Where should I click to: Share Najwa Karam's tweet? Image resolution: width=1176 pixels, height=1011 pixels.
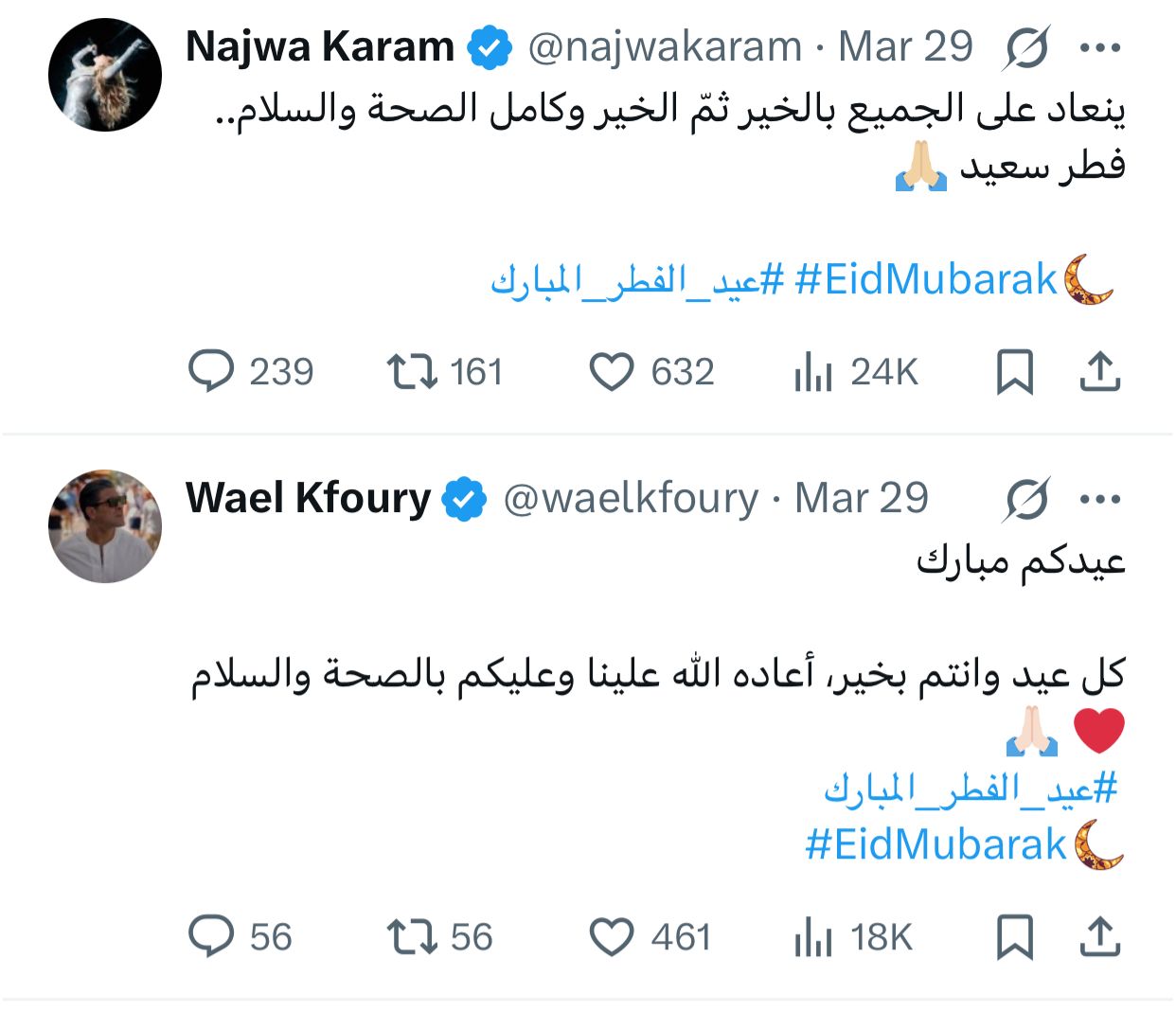coord(1099,371)
